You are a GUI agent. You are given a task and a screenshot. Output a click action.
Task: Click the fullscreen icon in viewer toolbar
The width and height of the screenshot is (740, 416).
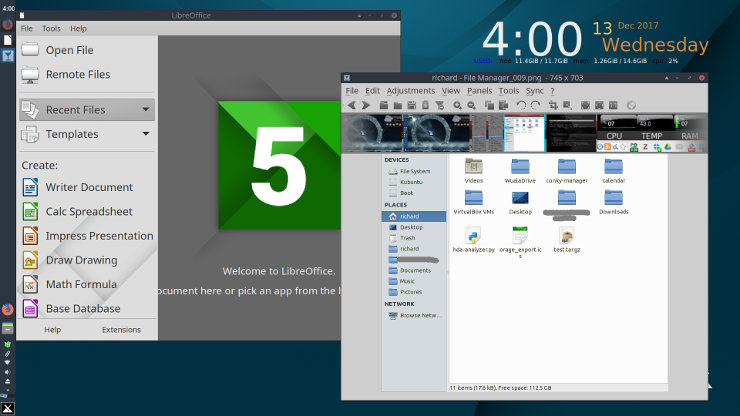[585, 105]
